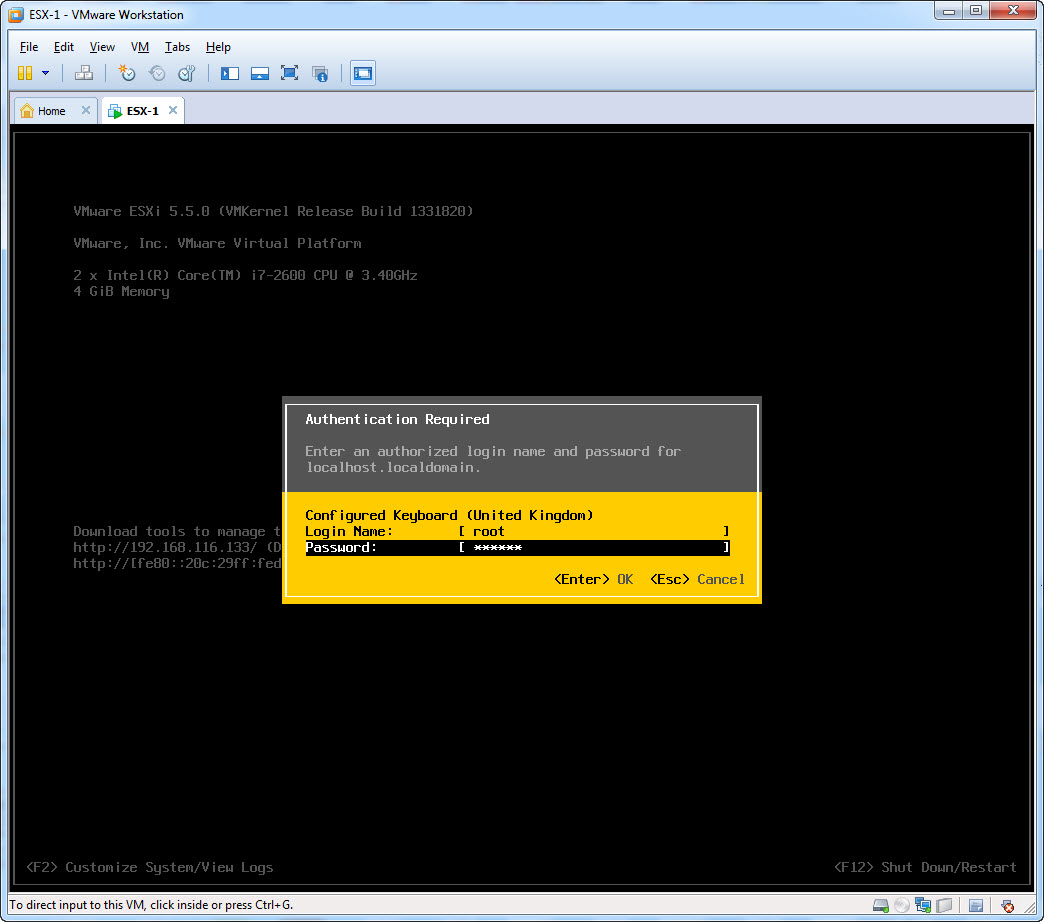This screenshot has height=922, width=1044.
Task: Click <F2> Customize System/View Logs
Action: click(x=150, y=867)
